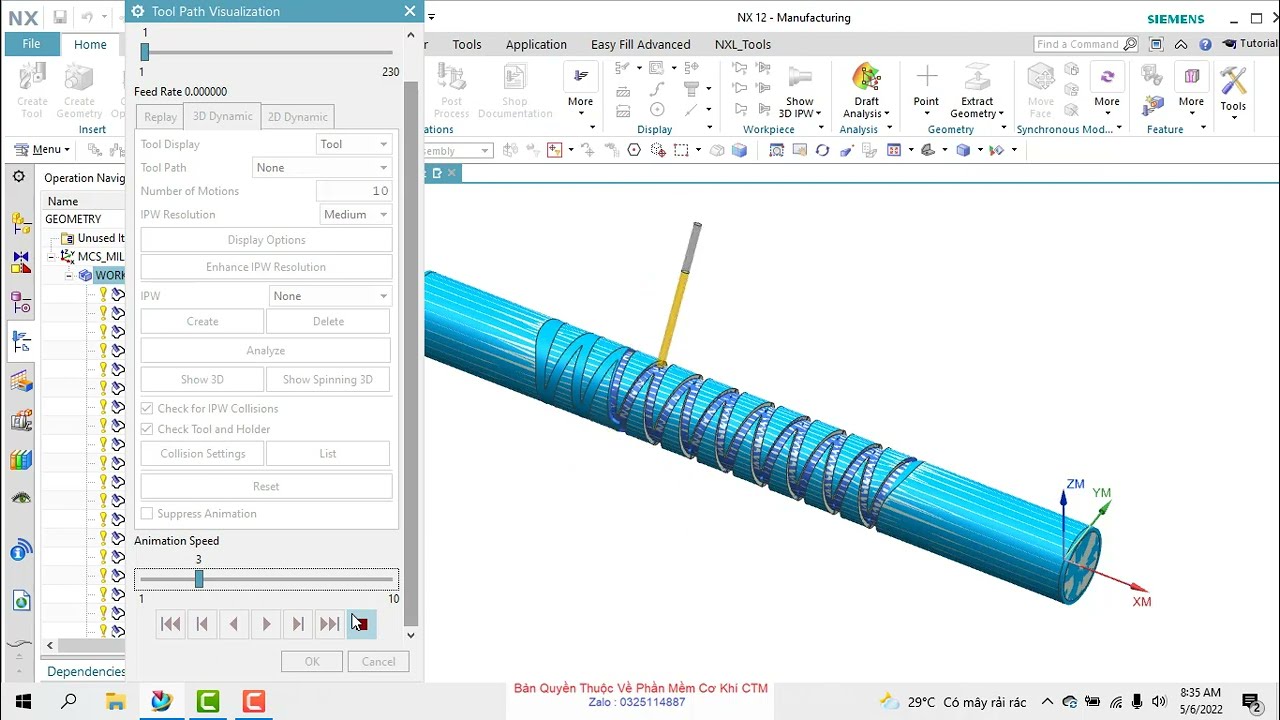
Task: Open the Application ribbon tab
Action: [x=536, y=44]
